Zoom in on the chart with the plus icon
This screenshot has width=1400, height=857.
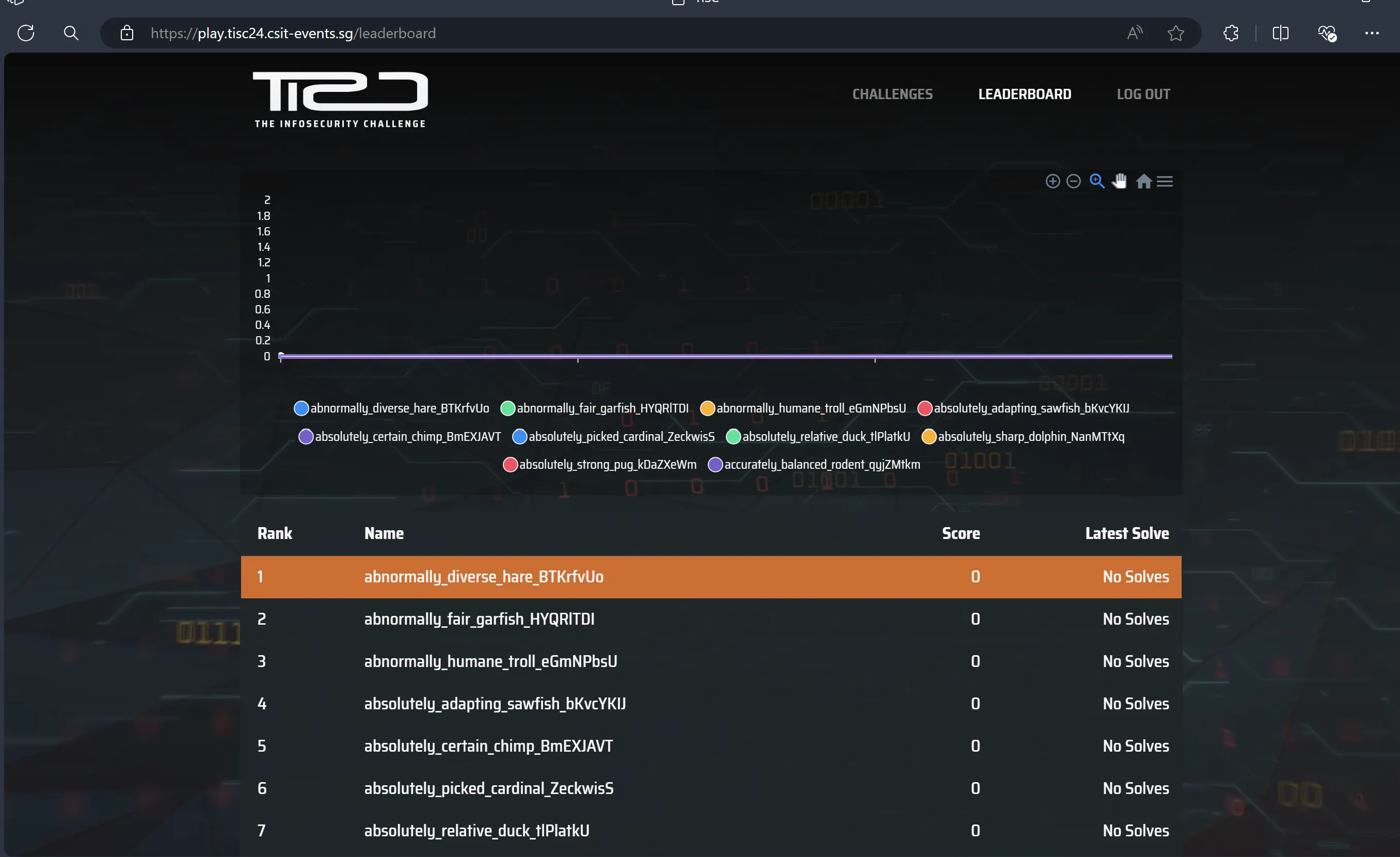click(x=1052, y=181)
